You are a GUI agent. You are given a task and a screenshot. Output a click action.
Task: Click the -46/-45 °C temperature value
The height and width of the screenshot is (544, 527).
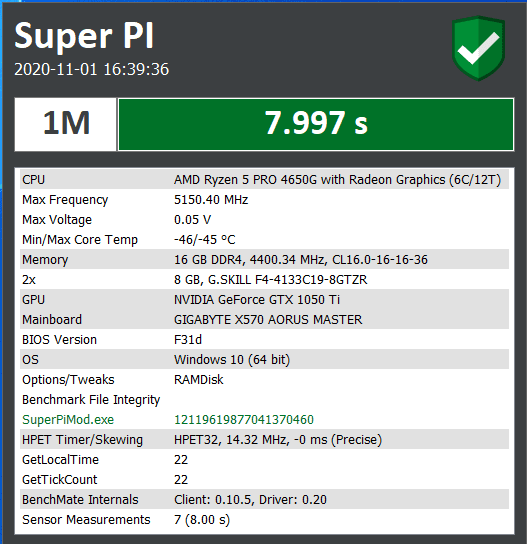click(205, 240)
